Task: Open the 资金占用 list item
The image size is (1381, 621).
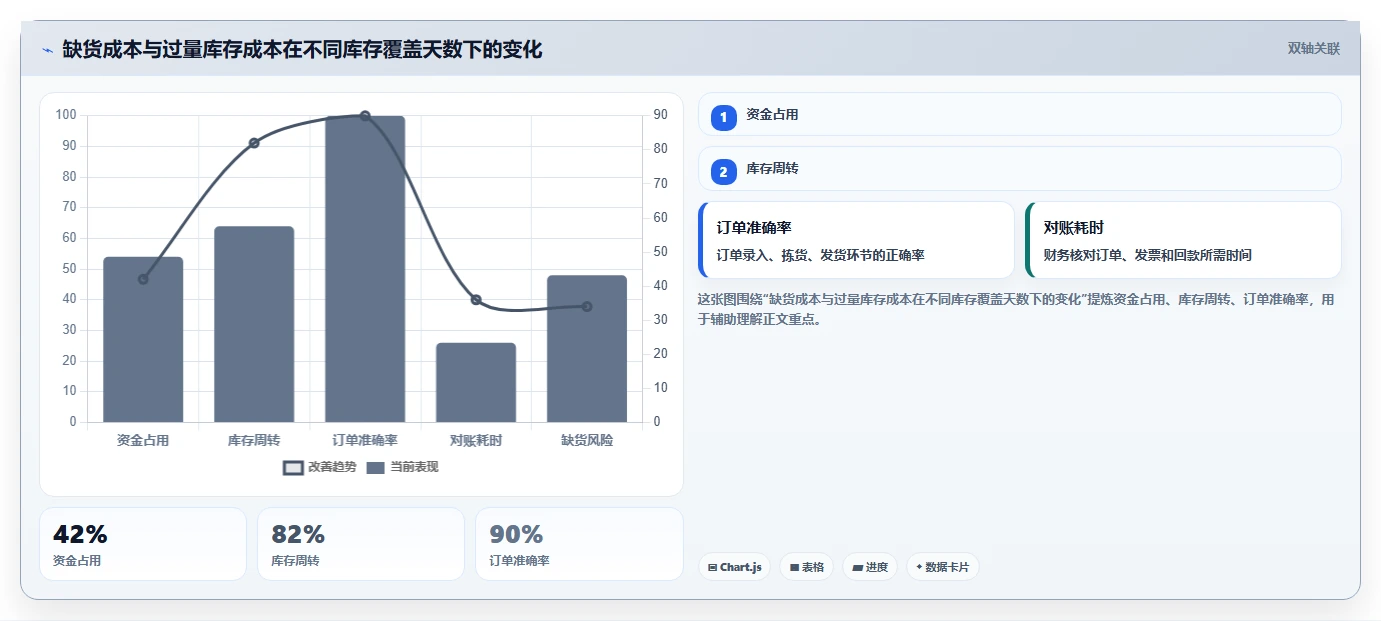Action: coord(1019,114)
